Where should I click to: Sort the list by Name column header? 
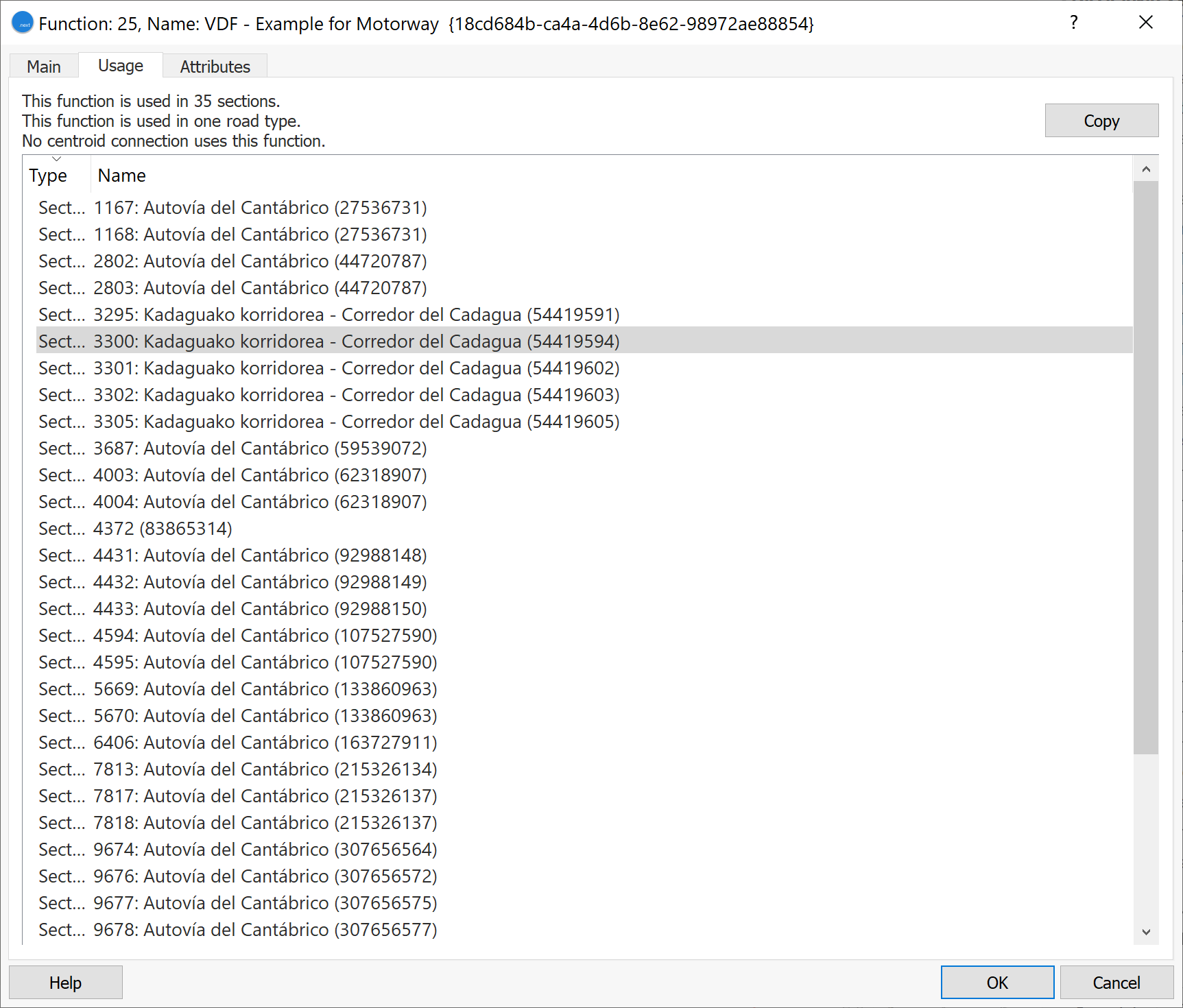click(x=122, y=176)
